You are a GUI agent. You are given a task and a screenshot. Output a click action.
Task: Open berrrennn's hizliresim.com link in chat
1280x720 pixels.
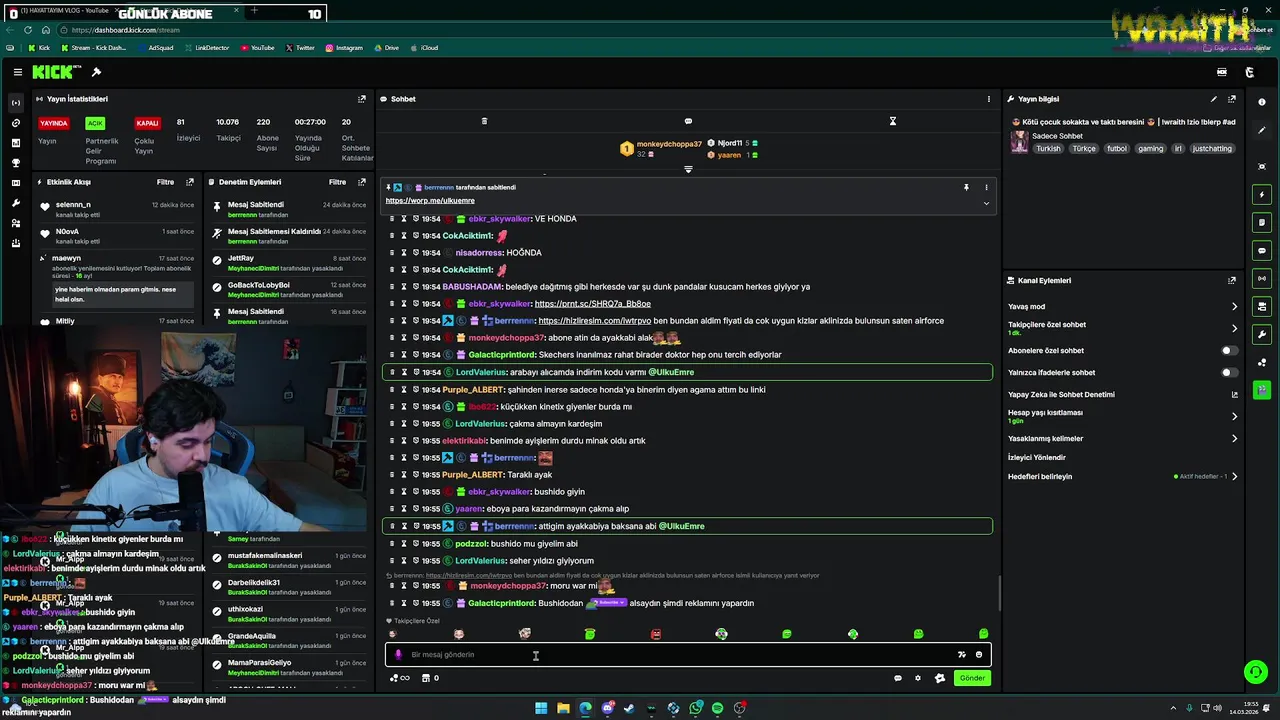tap(594, 321)
